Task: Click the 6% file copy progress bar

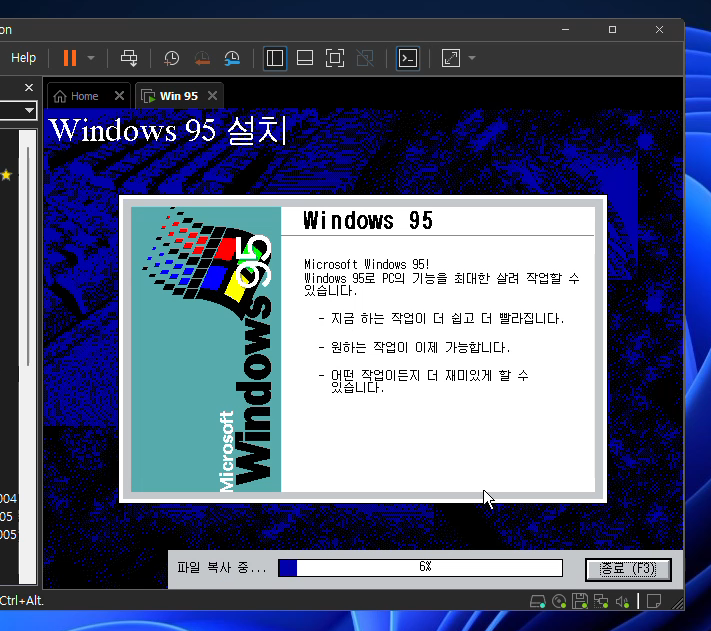Action: click(x=420, y=568)
